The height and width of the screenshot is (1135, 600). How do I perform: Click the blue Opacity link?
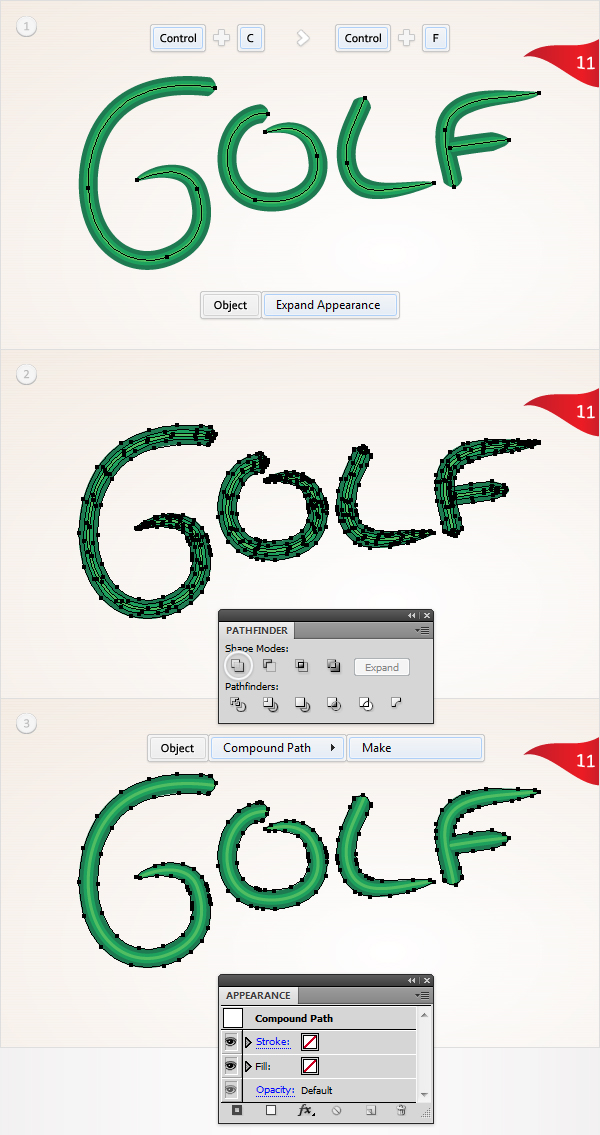tap(275, 1089)
